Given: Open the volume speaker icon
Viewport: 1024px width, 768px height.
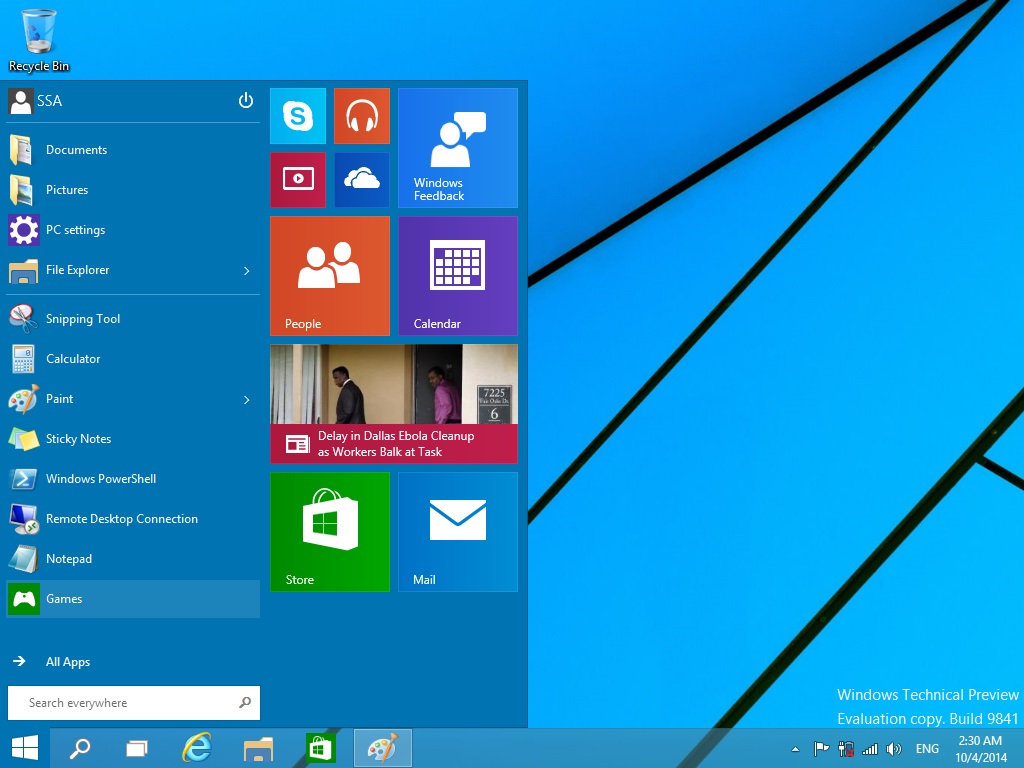Looking at the screenshot, I should (894, 749).
